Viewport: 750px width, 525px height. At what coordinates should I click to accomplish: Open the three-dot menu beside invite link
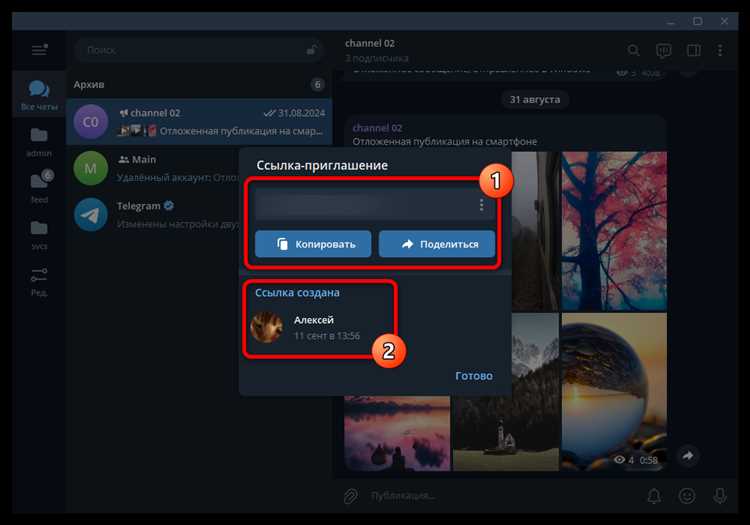point(481,205)
